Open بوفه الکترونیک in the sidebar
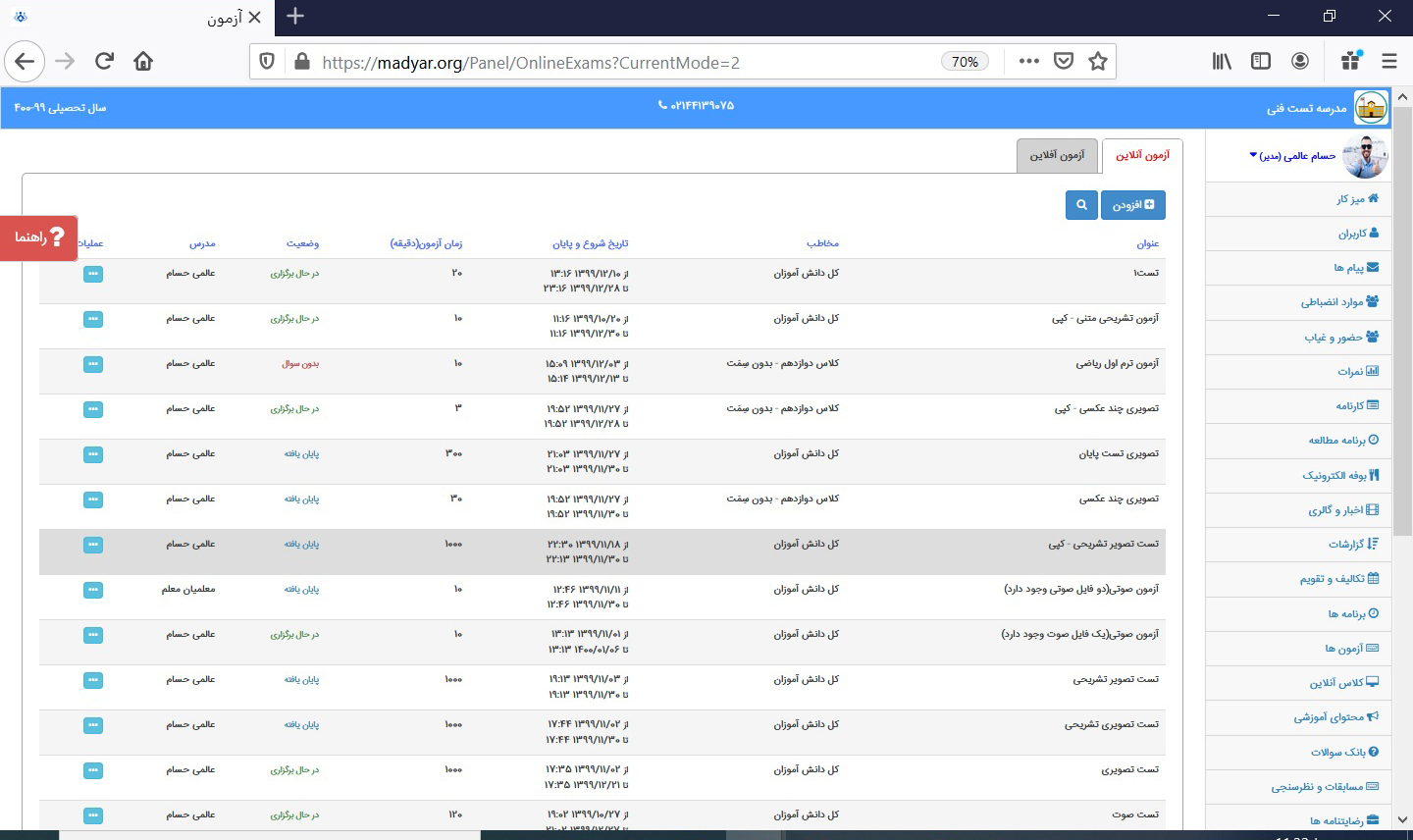 pyautogui.click(x=1340, y=475)
